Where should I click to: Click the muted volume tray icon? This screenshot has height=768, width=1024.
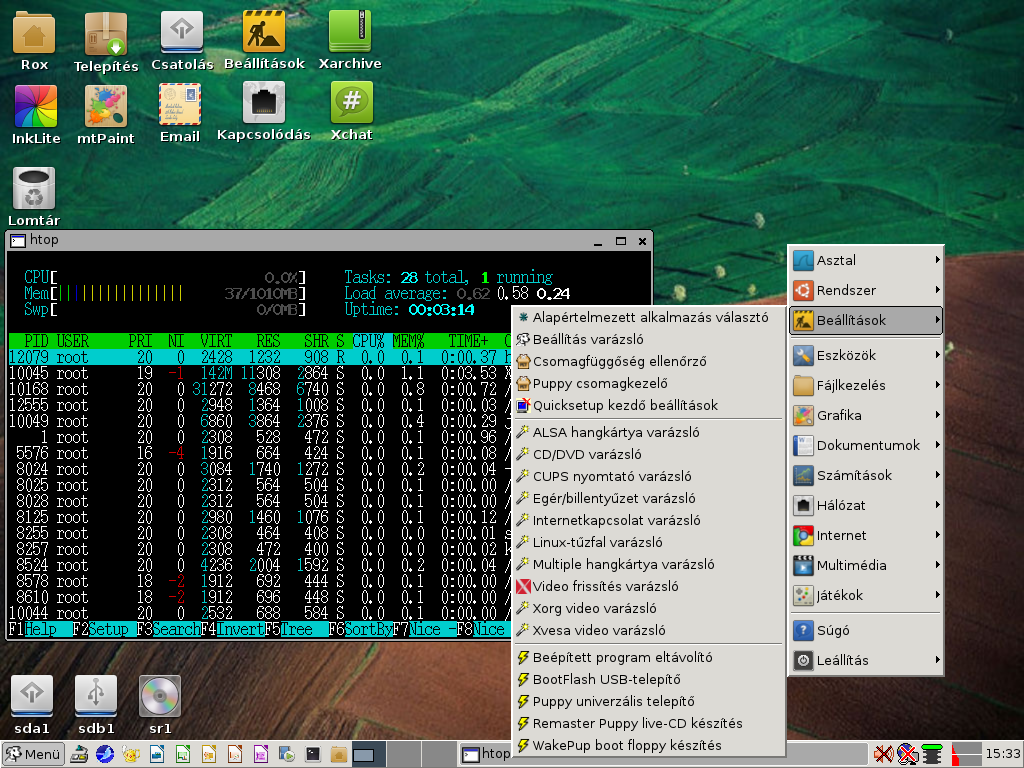[883, 753]
